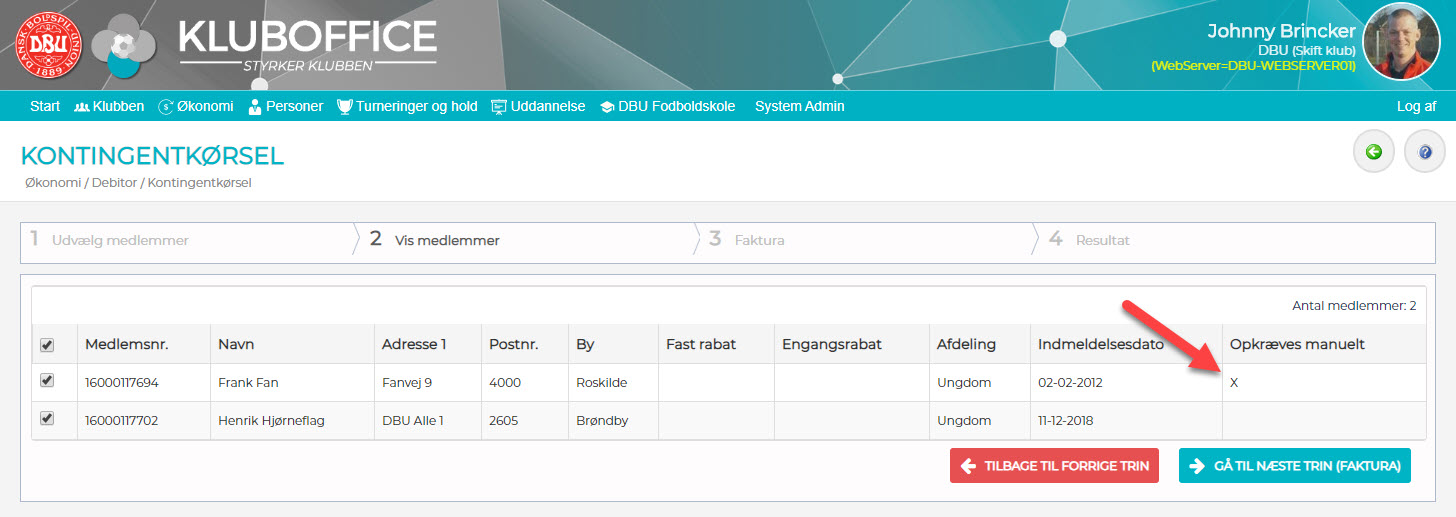Screen dimensions: 1456x517
Task: Uncheck the Frank Fan row checkbox
Action: click(x=46, y=381)
